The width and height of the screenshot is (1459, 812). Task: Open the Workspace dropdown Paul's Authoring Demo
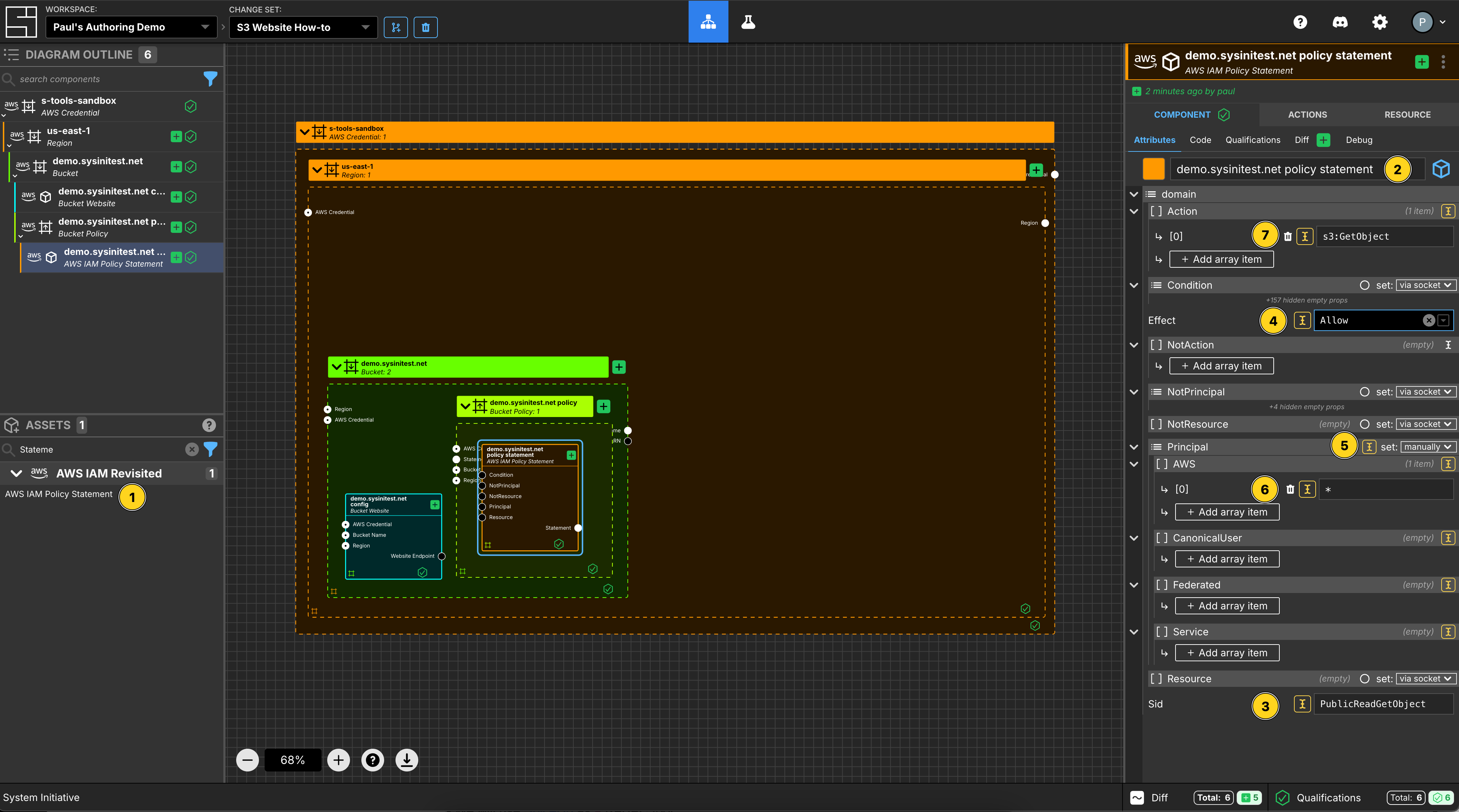click(131, 27)
